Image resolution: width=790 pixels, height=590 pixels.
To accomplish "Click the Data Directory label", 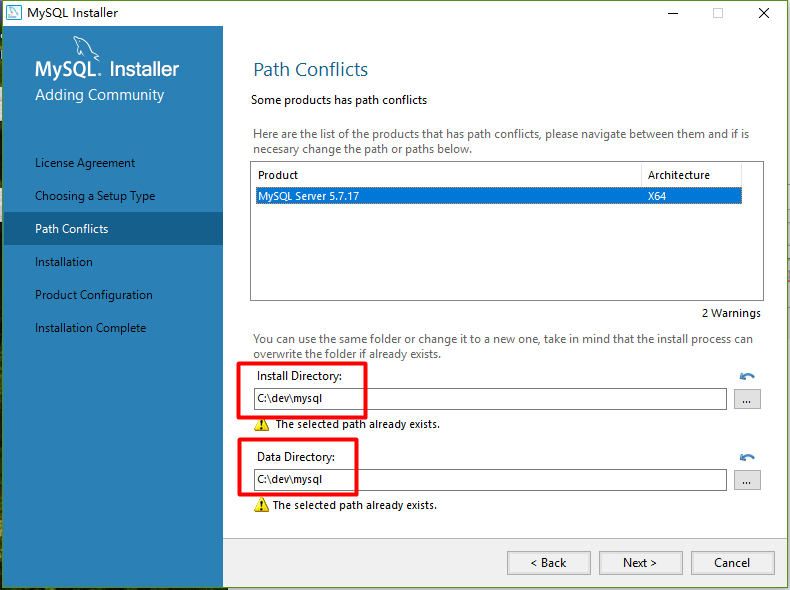I will click(296, 457).
